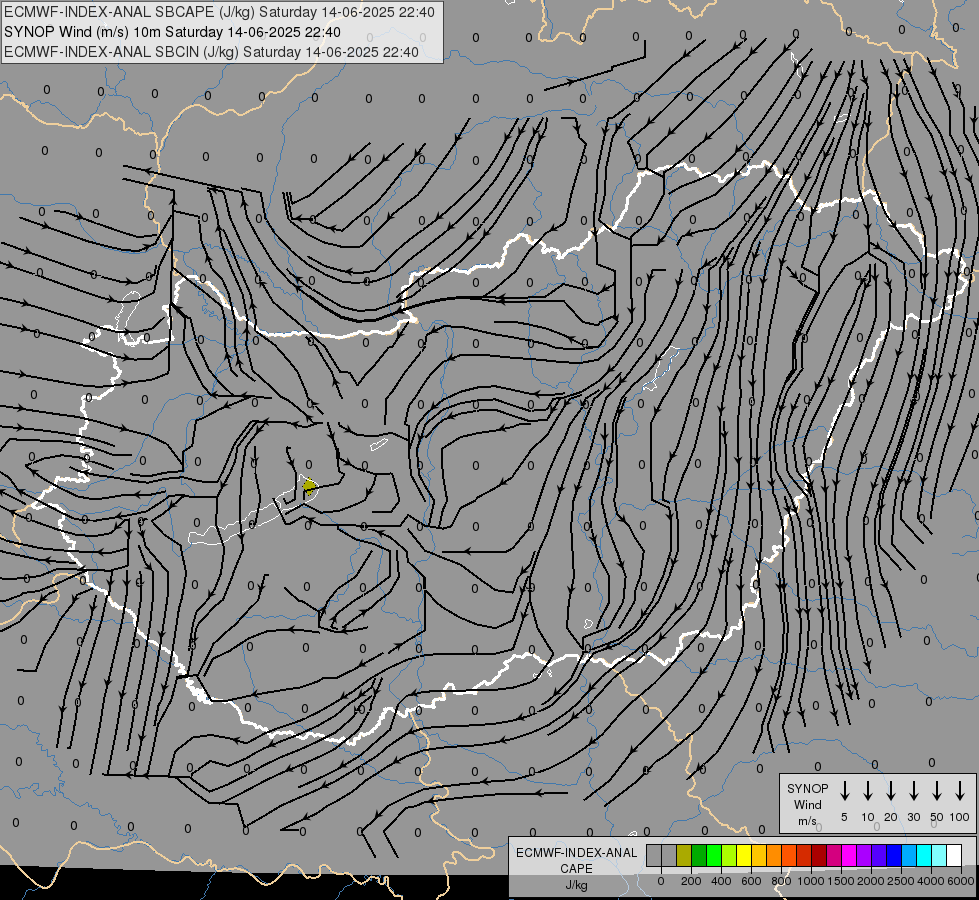Screen dimensions: 979x900
Task: Click the 50 m/s wind arrow in legend
Action: tap(937, 791)
